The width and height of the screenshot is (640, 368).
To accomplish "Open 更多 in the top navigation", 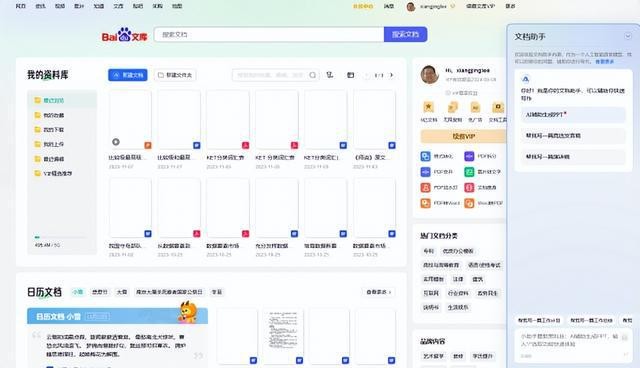I will (510, 6).
